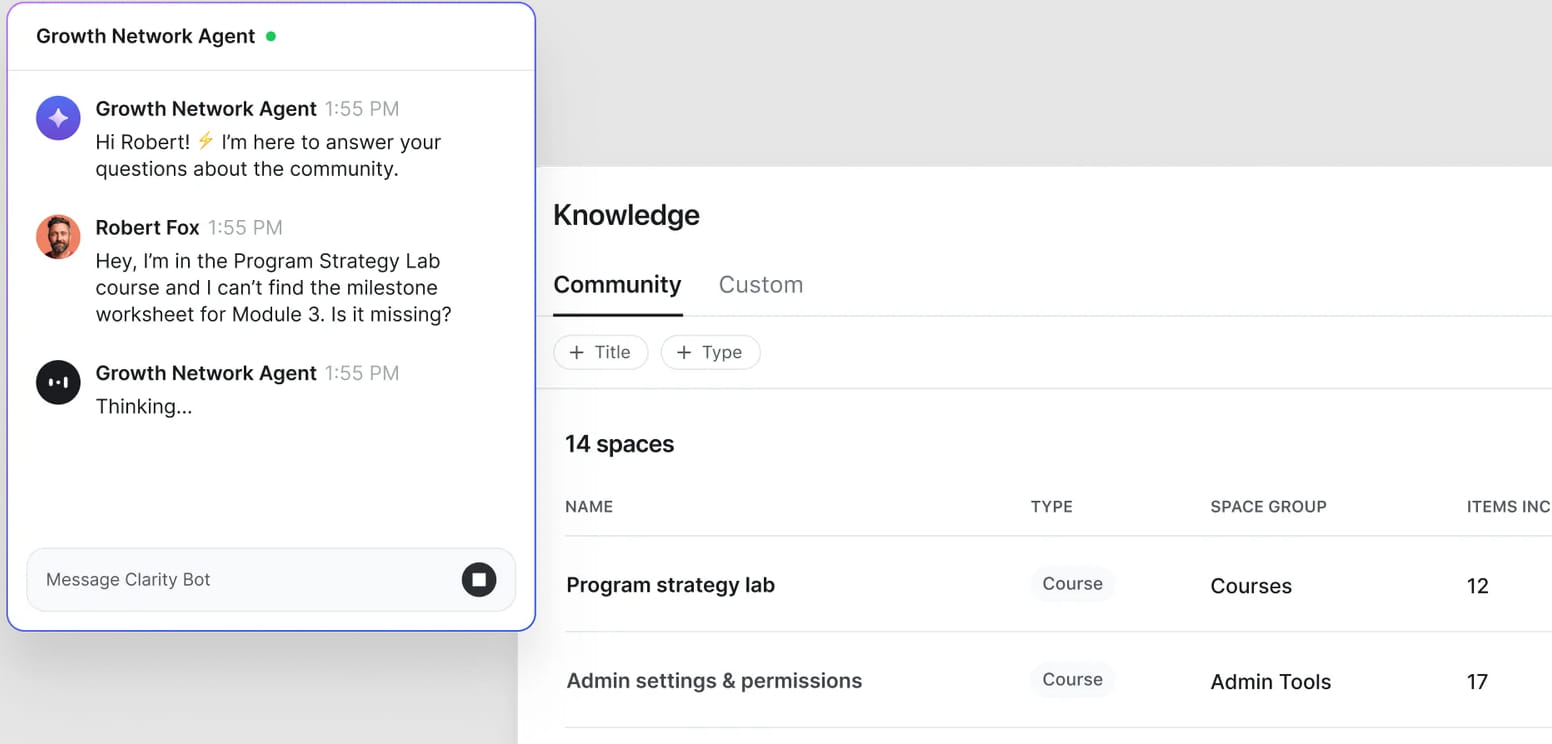
Task: Click the TYPE column header
Action: (x=1052, y=507)
